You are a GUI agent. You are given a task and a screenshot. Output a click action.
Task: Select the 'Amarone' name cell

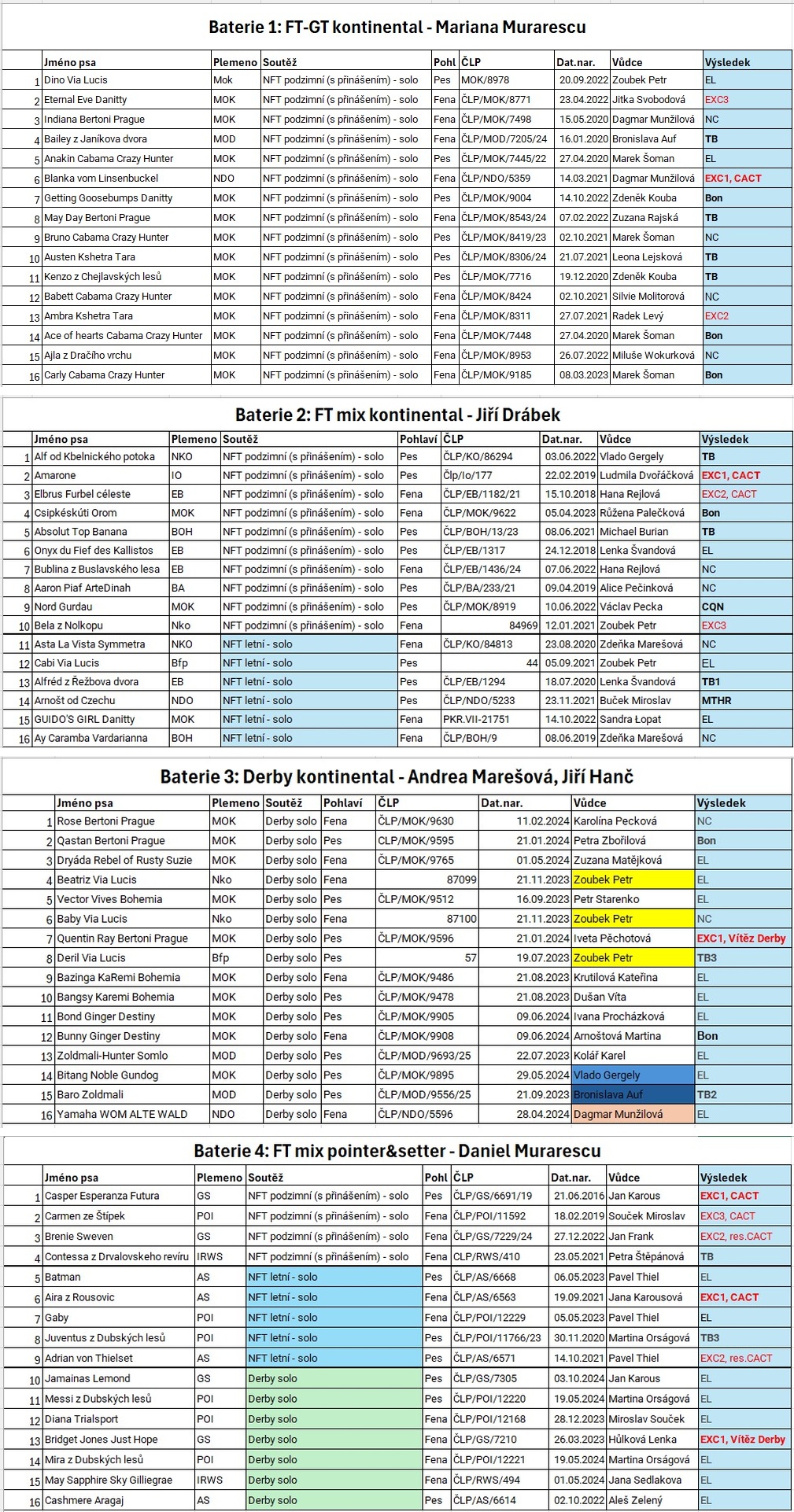[x=100, y=476]
